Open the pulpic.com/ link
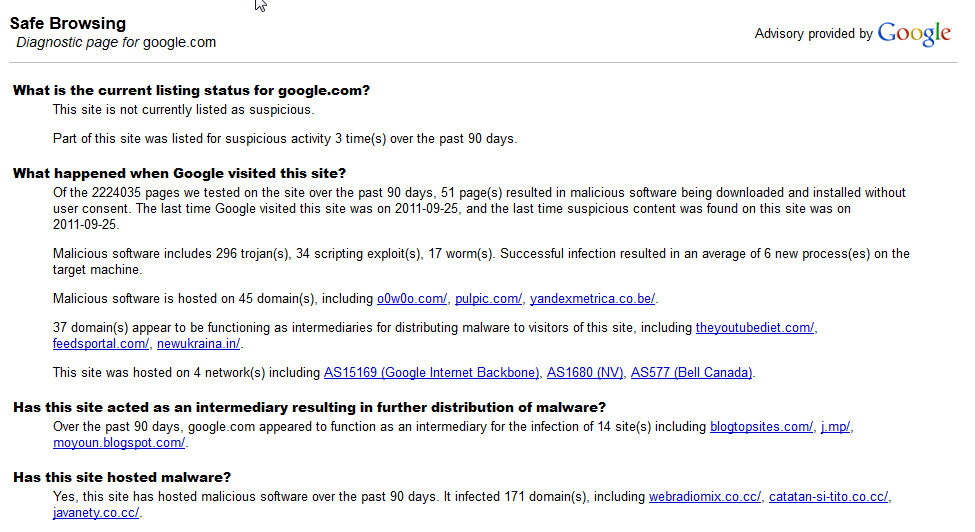The height and width of the screenshot is (532, 975). (x=488, y=299)
